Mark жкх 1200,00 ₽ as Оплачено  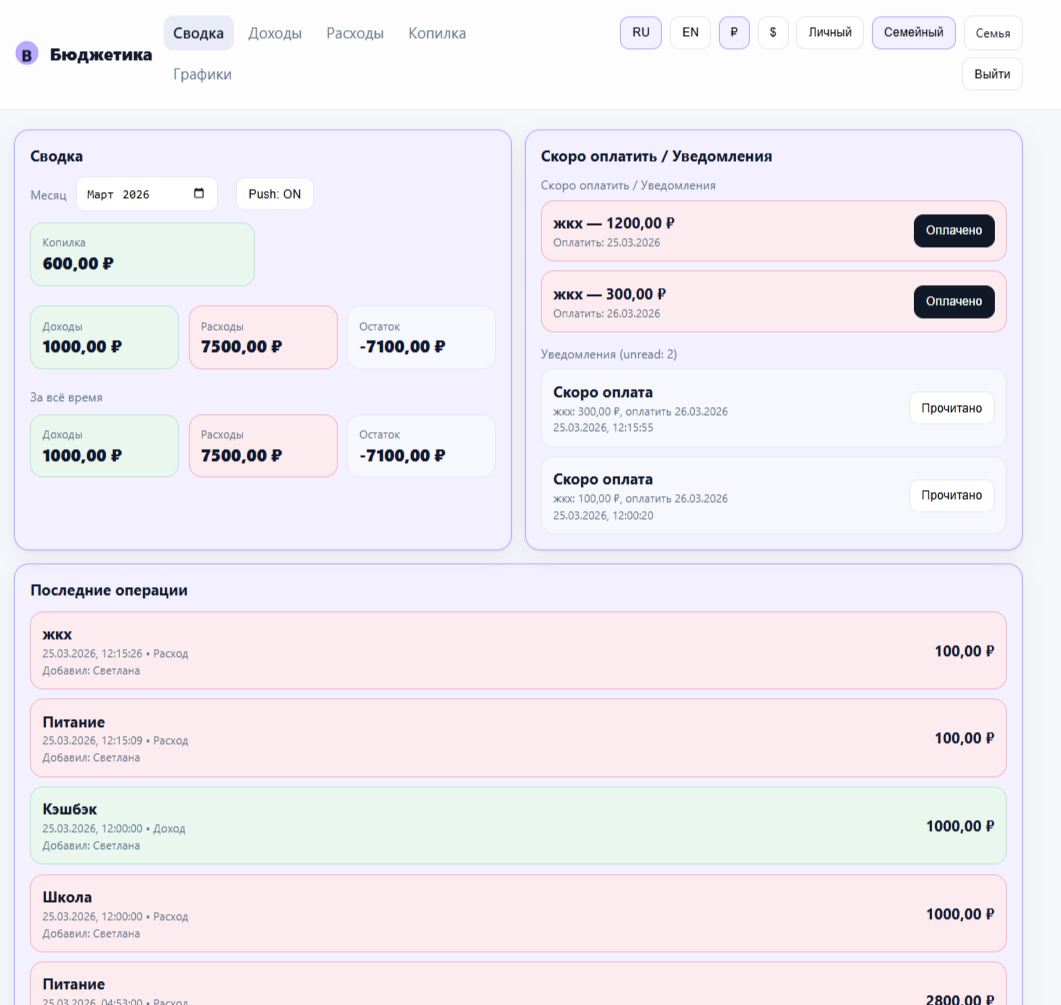click(x=954, y=231)
